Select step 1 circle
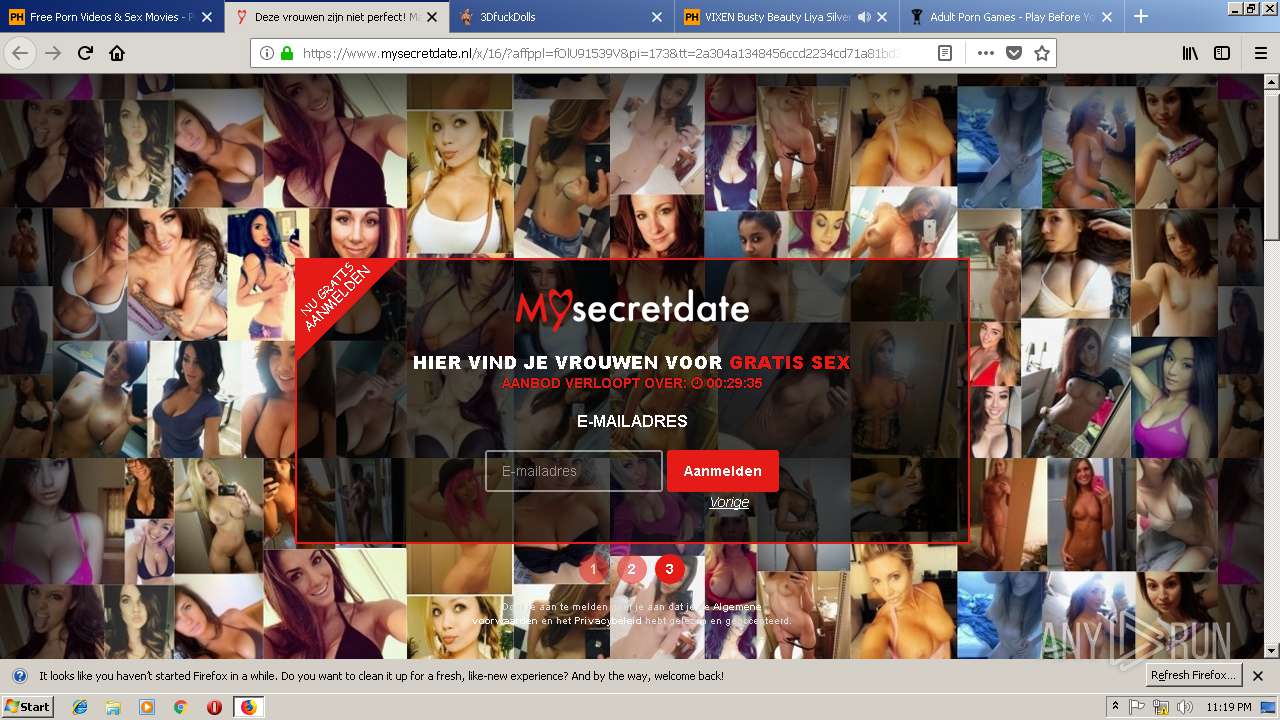Screen dimensions: 1280x720 (x=593, y=569)
